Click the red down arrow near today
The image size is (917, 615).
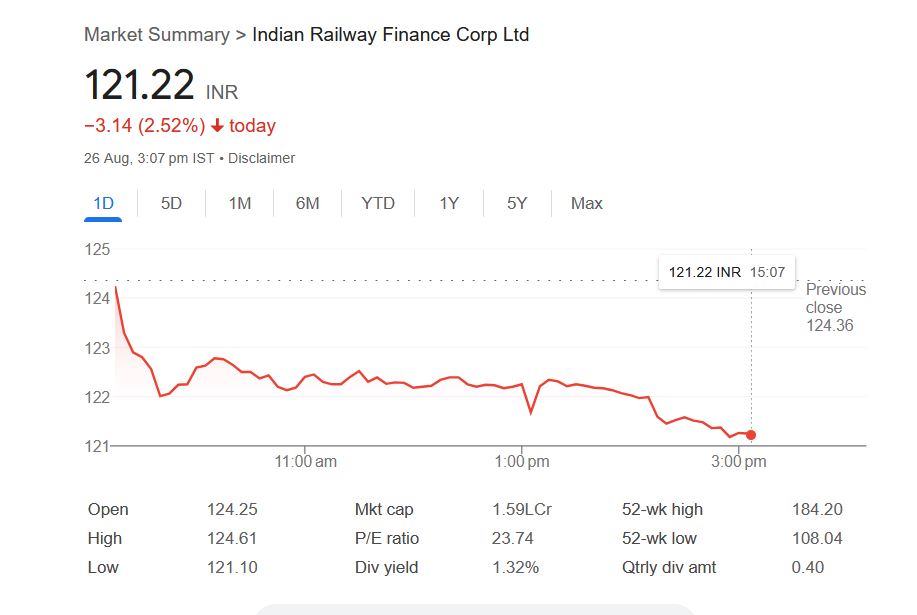tap(217, 126)
